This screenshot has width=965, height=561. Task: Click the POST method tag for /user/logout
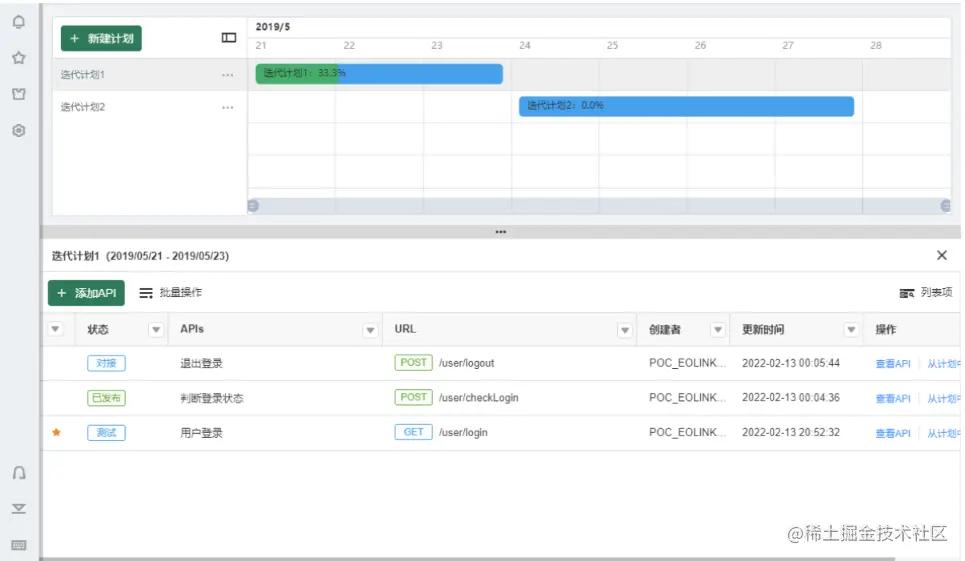[x=414, y=362]
